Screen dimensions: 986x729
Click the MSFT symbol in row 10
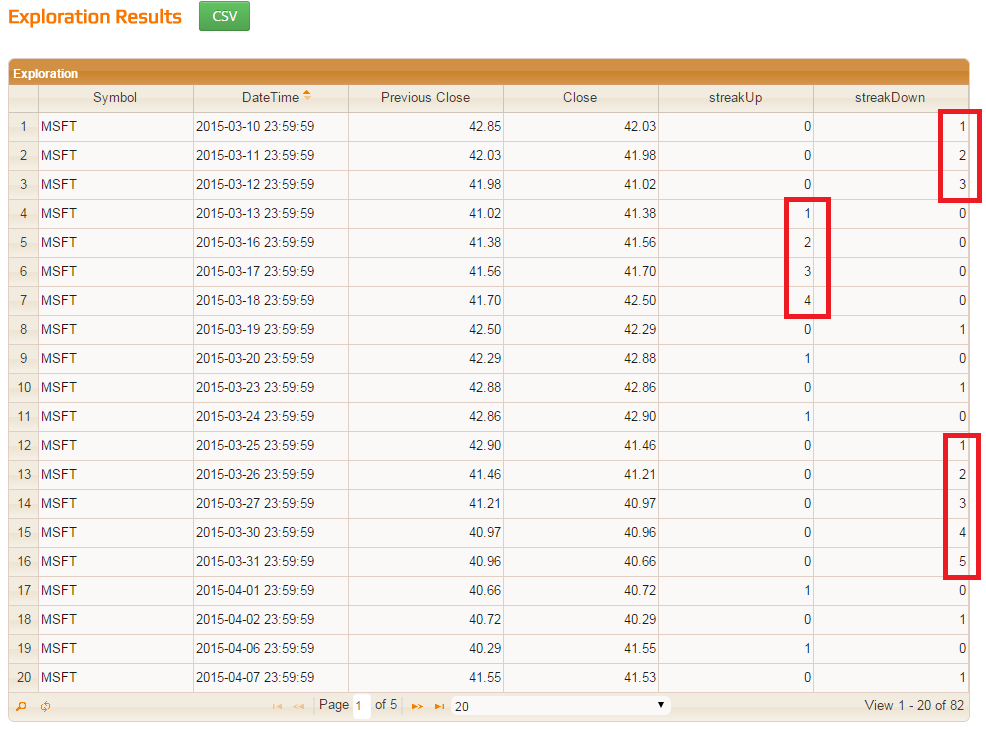click(x=59, y=387)
